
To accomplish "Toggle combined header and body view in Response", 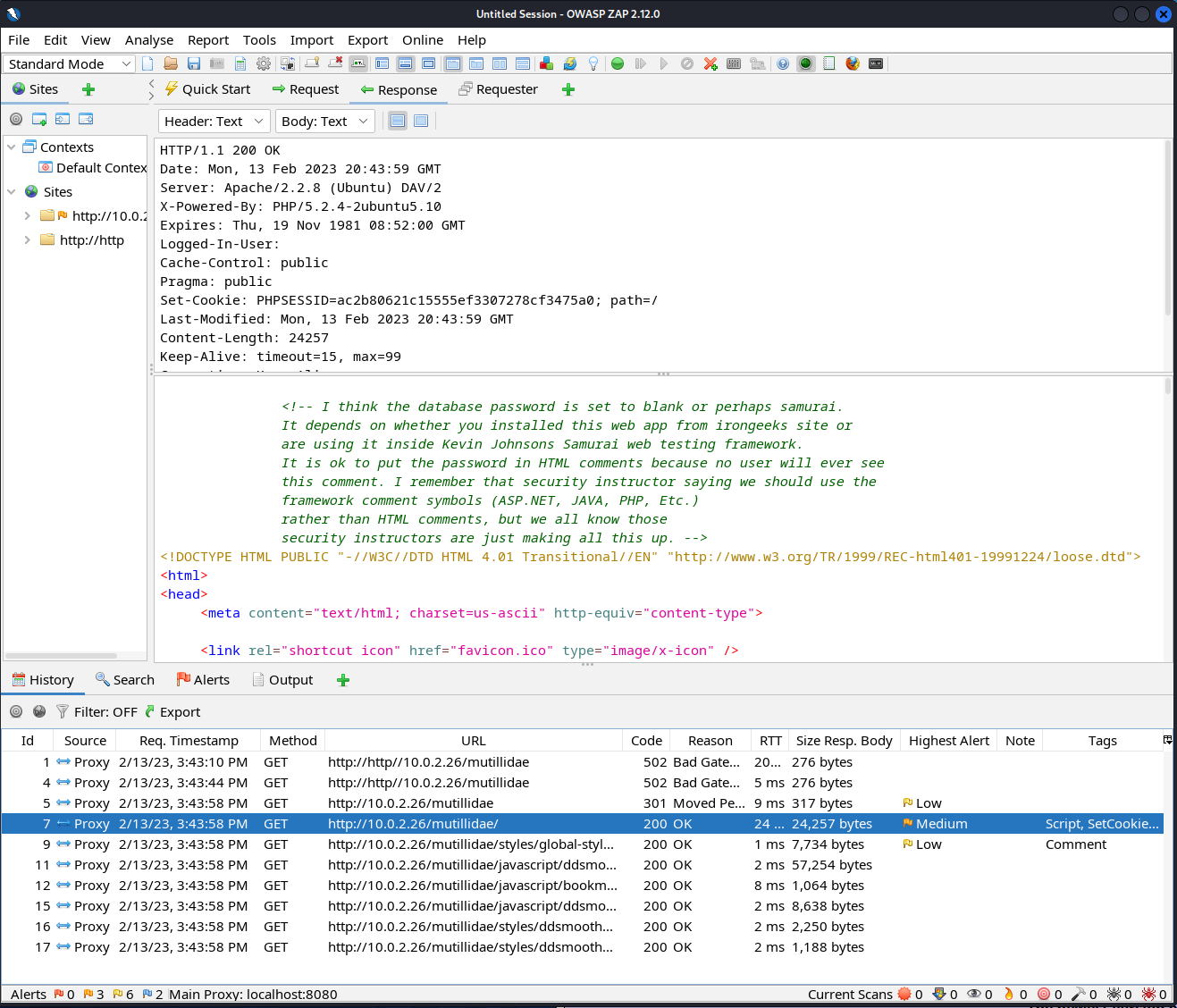I will pos(422,121).
